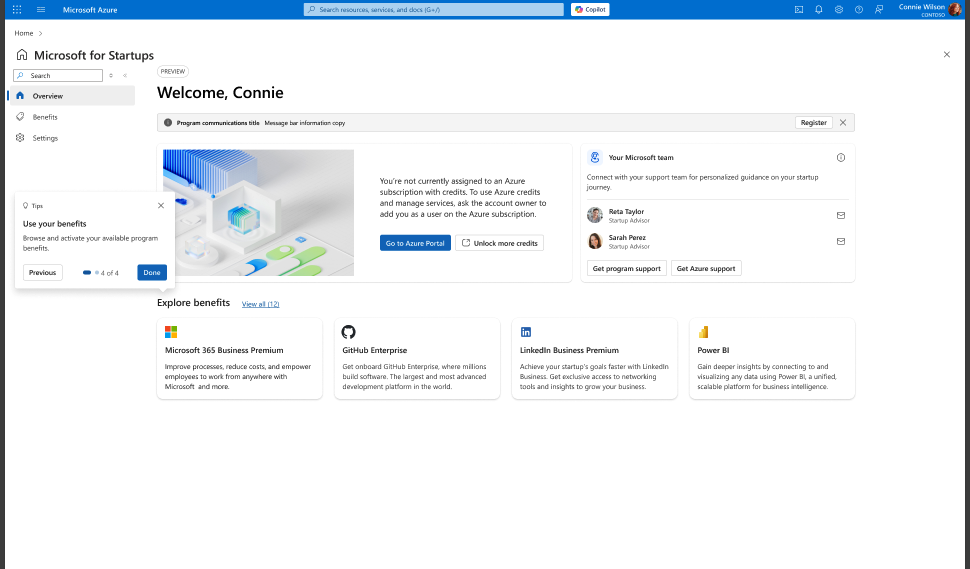Image resolution: width=970 pixels, height=569 pixels.
Task: Open View all (12) benefits link
Action: point(260,304)
